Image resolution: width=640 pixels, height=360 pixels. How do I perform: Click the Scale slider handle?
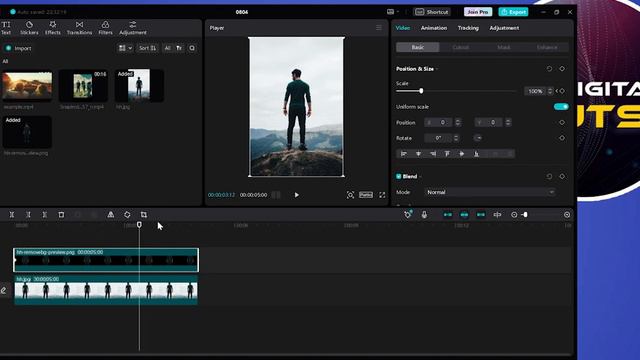click(x=421, y=91)
